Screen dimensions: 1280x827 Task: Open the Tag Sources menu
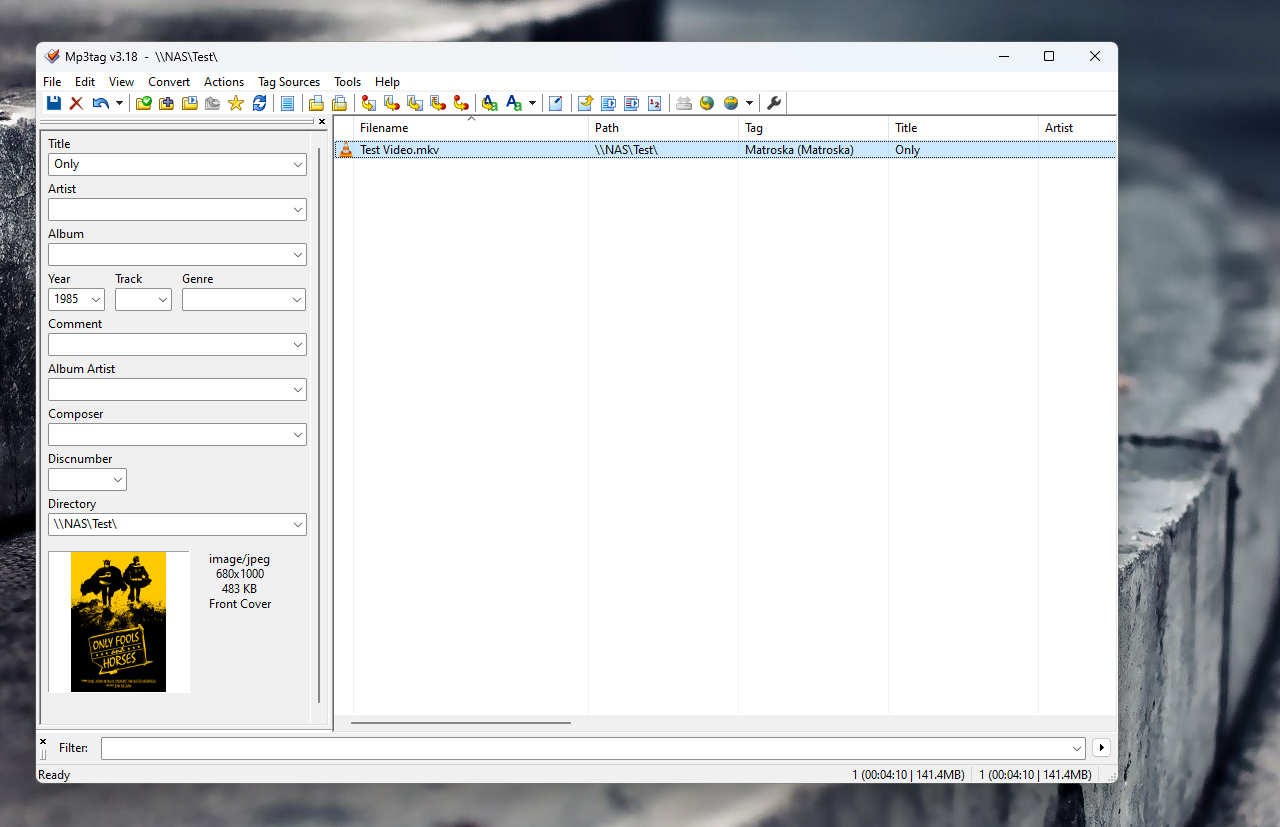[x=288, y=82]
